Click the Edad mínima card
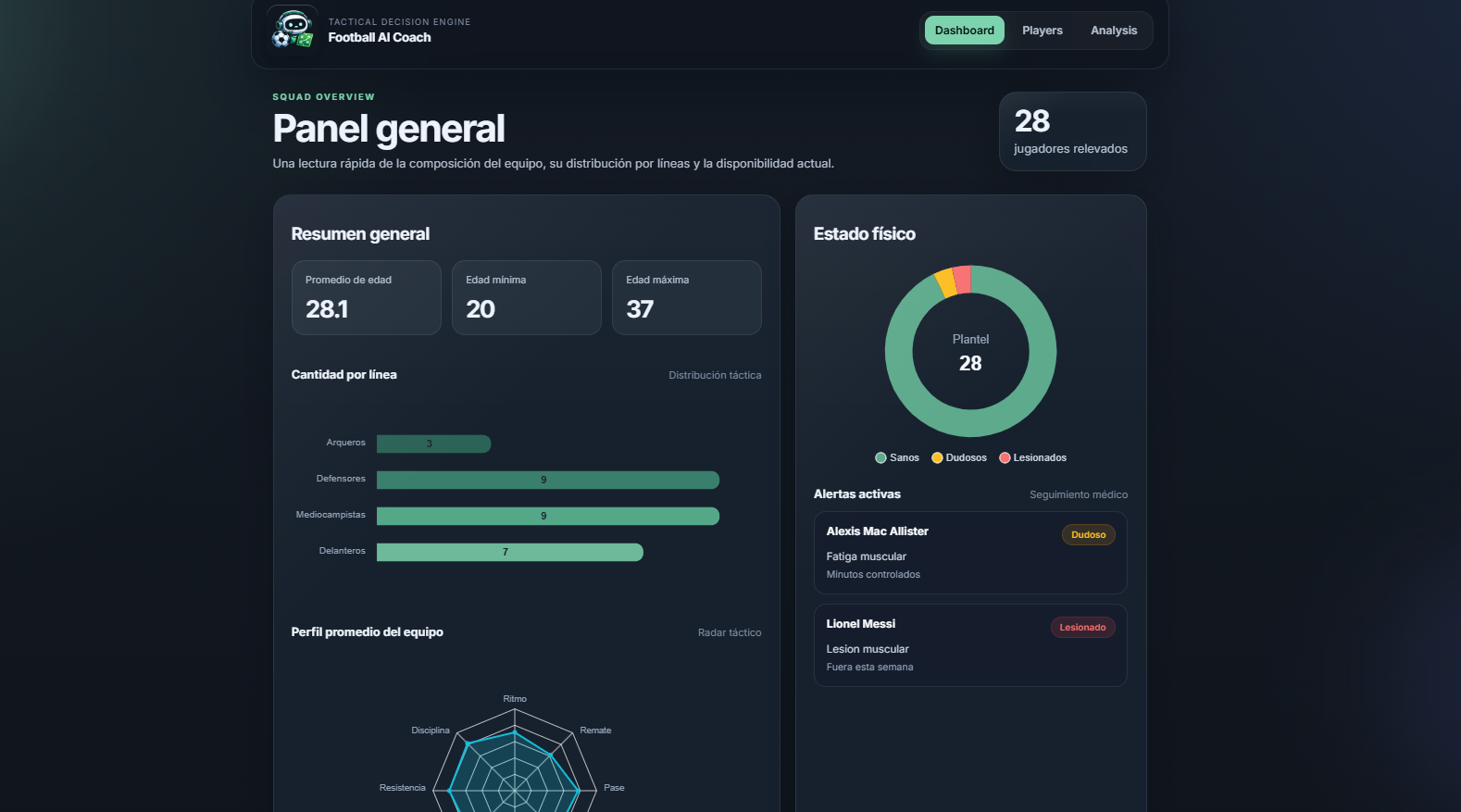 click(x=526, y=297)
